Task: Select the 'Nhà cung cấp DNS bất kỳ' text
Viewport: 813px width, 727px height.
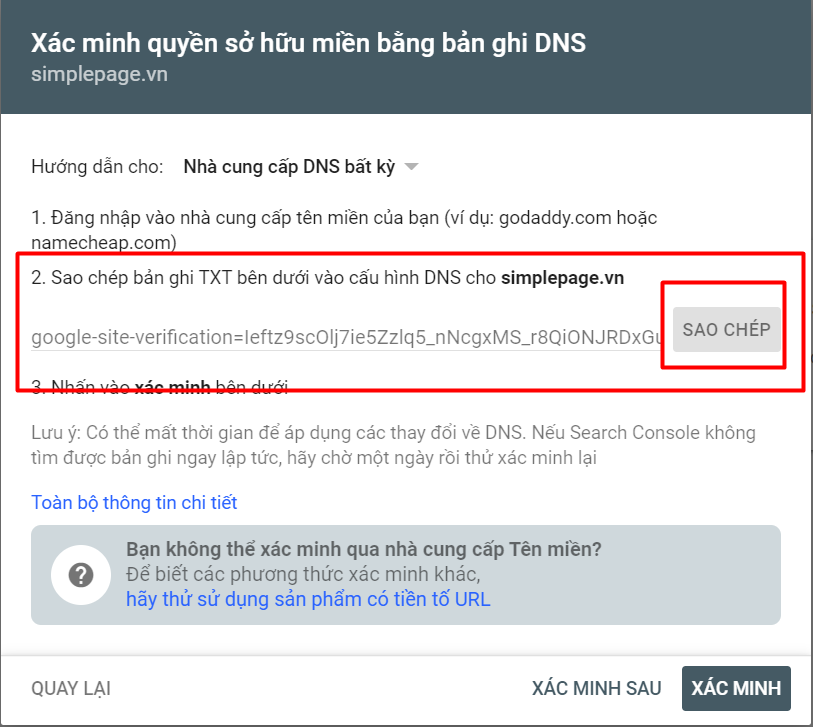Action: click(x=290, y=167)
